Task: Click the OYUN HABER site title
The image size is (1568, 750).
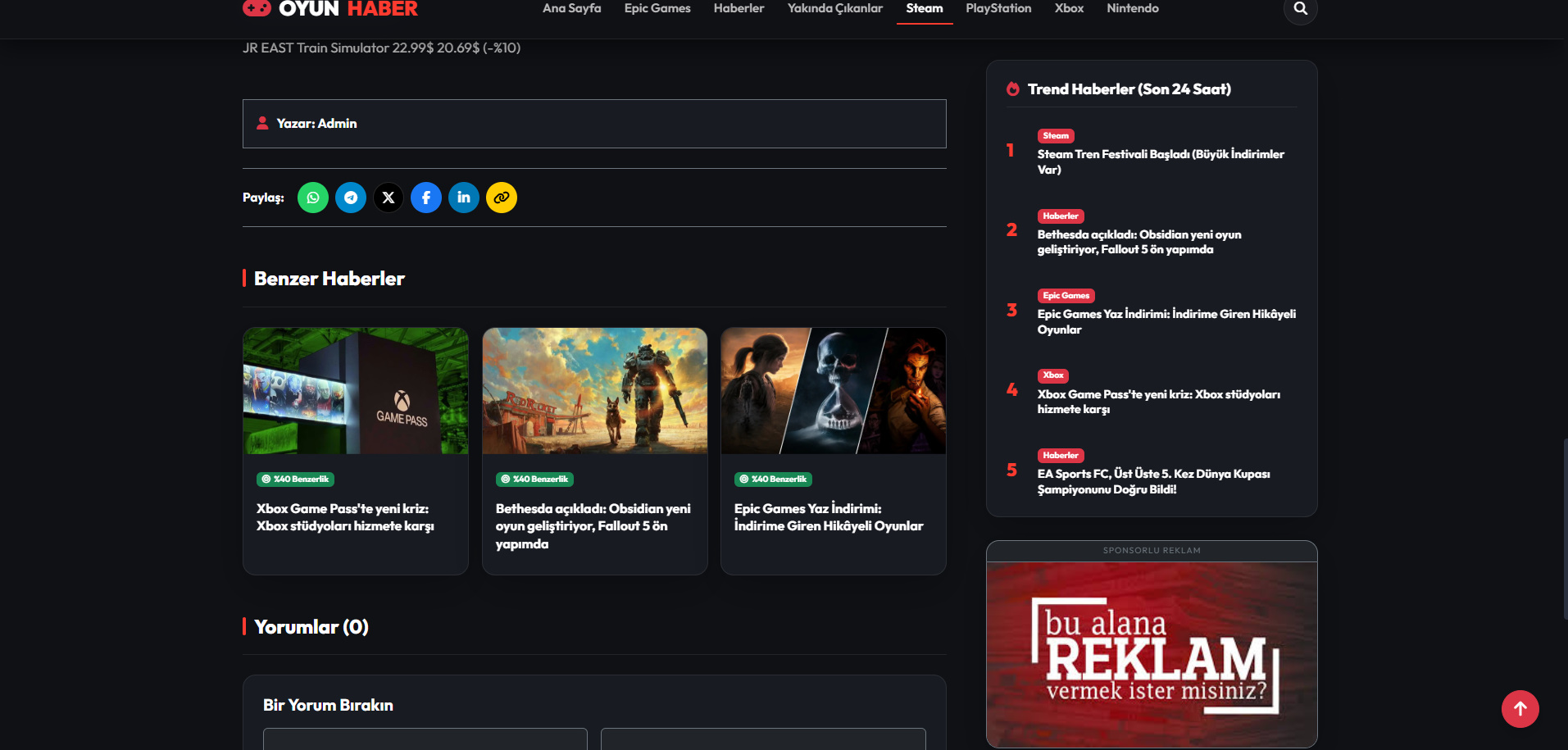Action: click(348, 8)
